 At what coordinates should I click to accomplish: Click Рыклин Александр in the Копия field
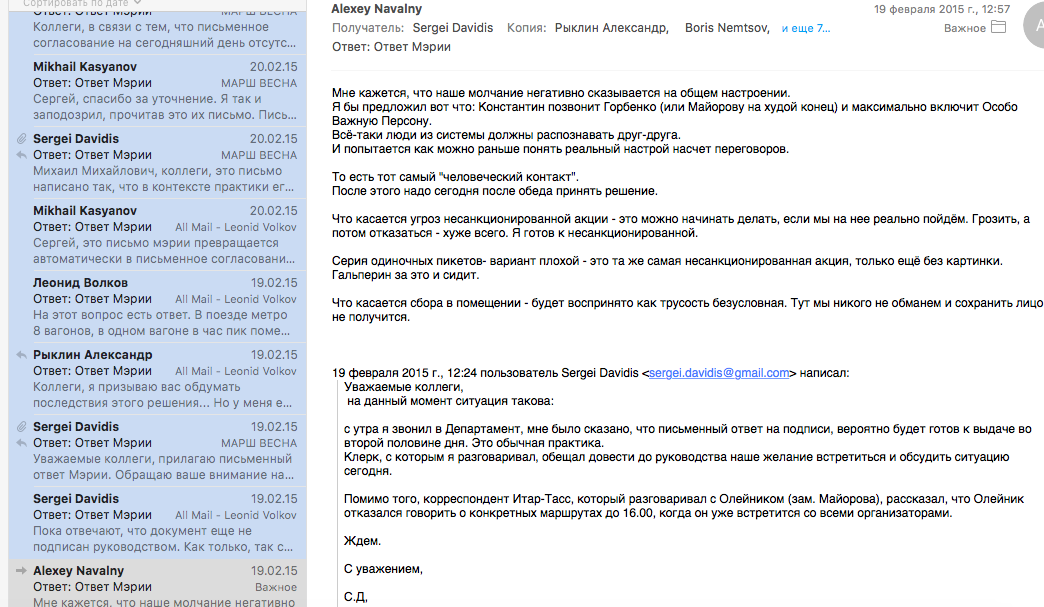(611, 28)
